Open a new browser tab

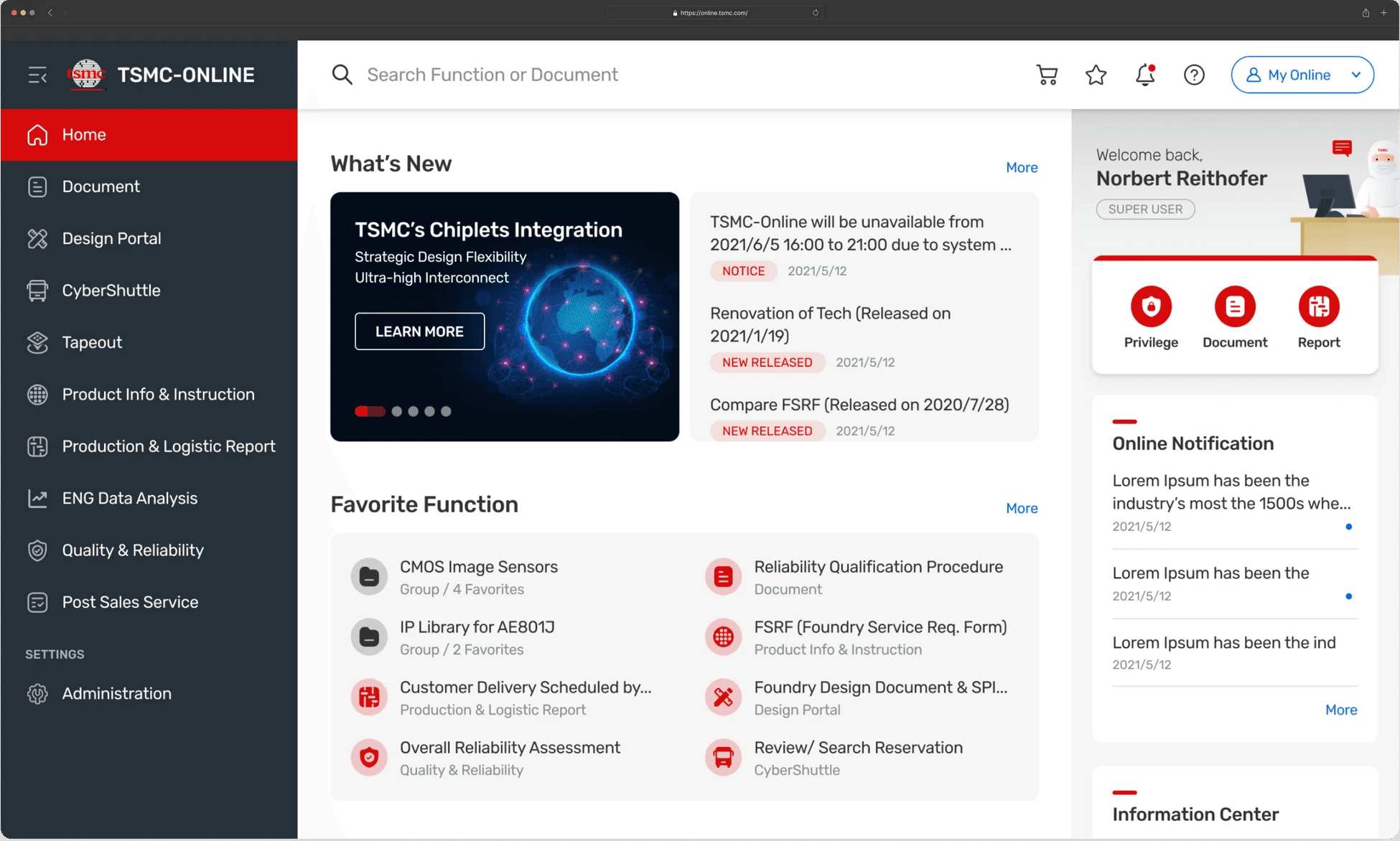pos(1384,13)
